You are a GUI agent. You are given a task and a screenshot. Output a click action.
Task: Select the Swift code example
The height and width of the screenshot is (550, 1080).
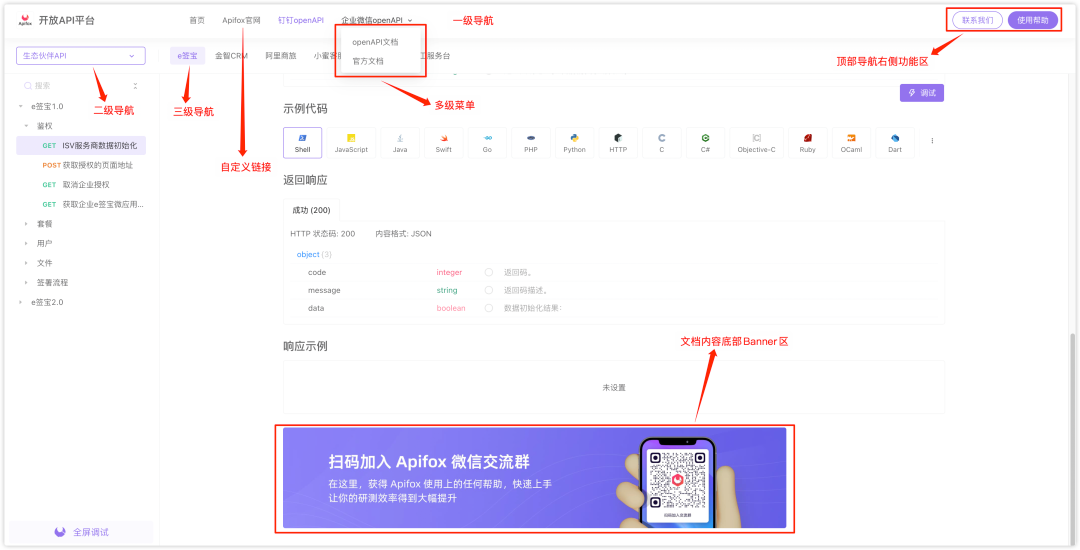click(x=444, y=142)
